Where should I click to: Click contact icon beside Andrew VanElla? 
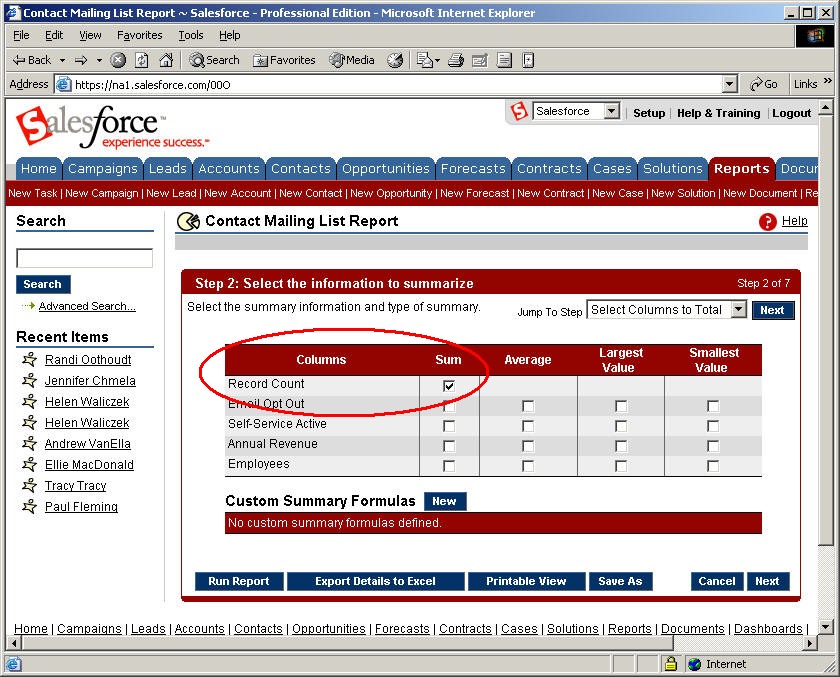click(29, 443)
